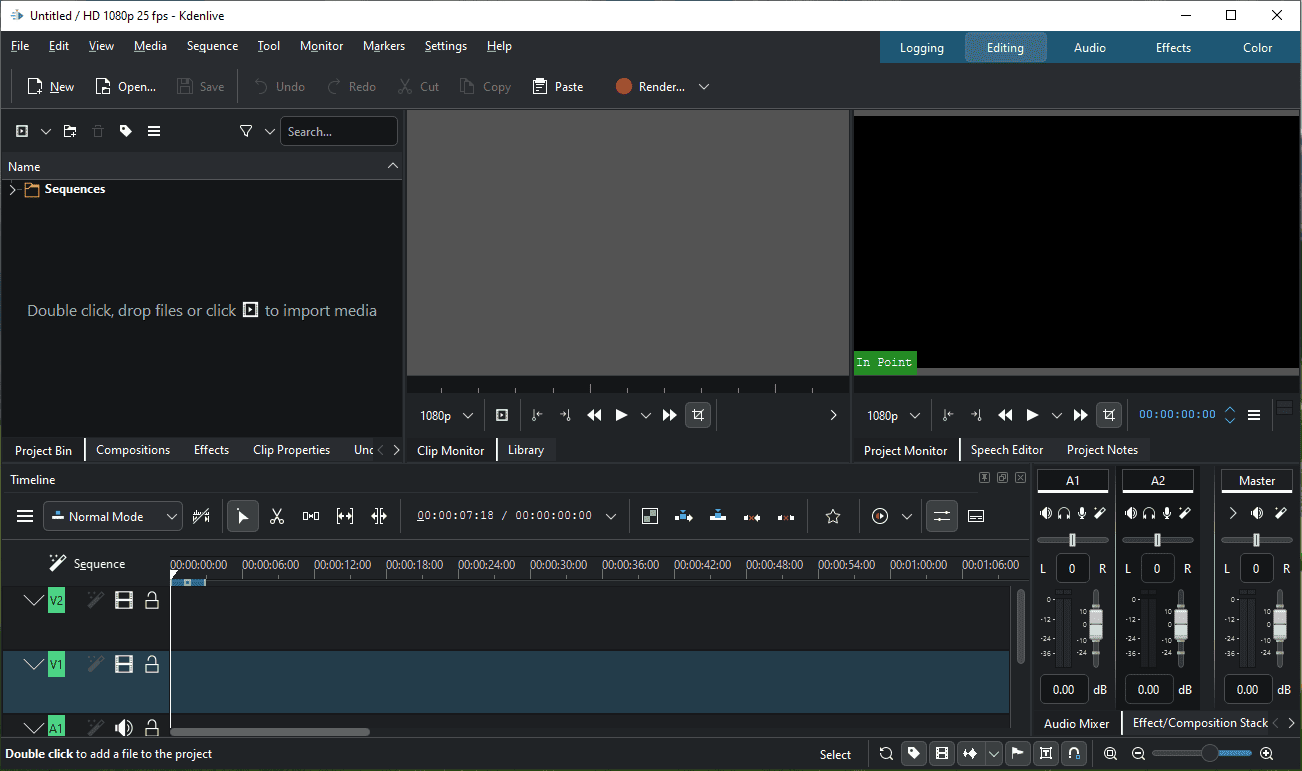Hide video on track V1
The width and height of the screenshot is (1302, 771).
click(124, 664)
